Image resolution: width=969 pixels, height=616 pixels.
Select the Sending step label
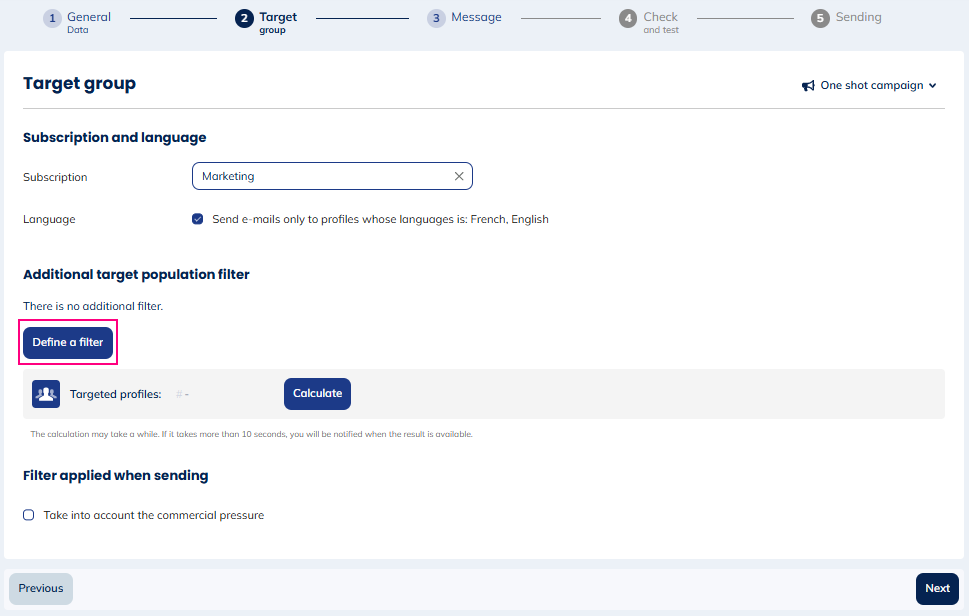coord(858,17)
